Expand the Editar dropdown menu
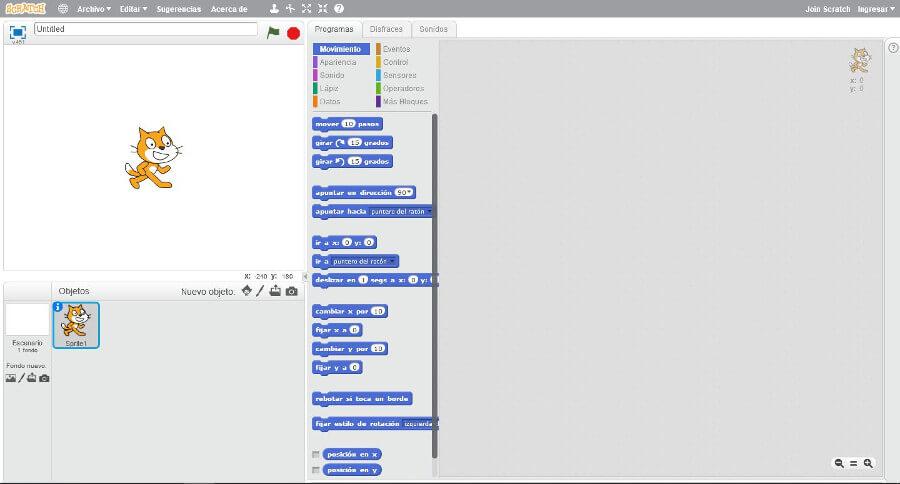The image size is (900, 484). (x=133, y=9)
